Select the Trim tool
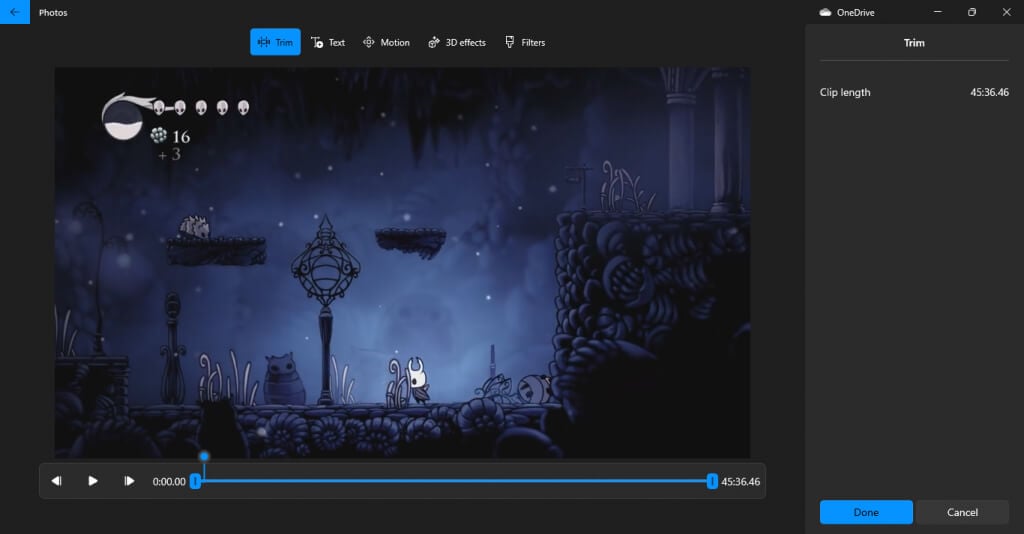The width and height of the screenshot is (1024, 534). tap(275, 42)
